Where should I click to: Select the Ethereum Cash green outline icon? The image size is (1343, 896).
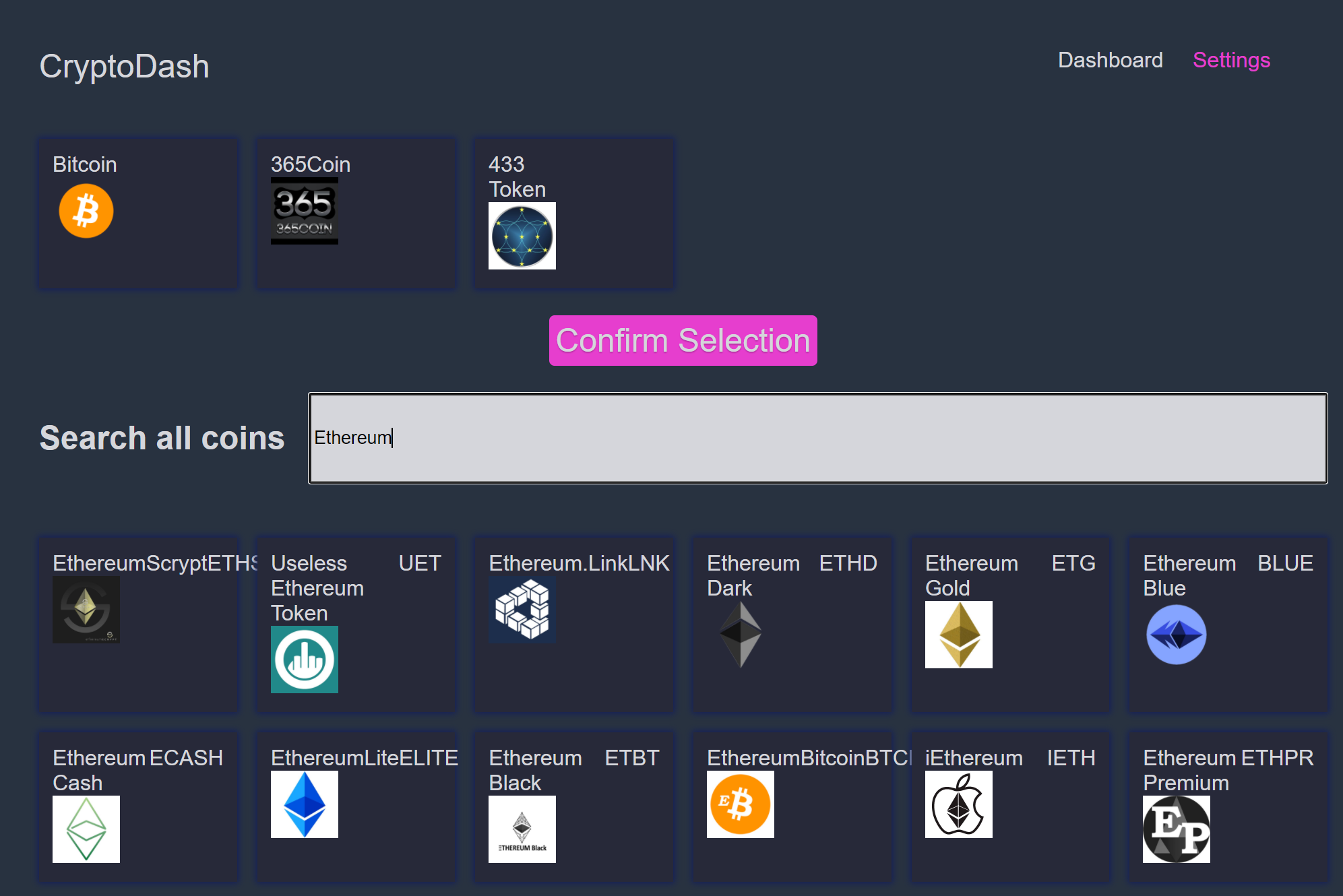click(x=86, y=829)
